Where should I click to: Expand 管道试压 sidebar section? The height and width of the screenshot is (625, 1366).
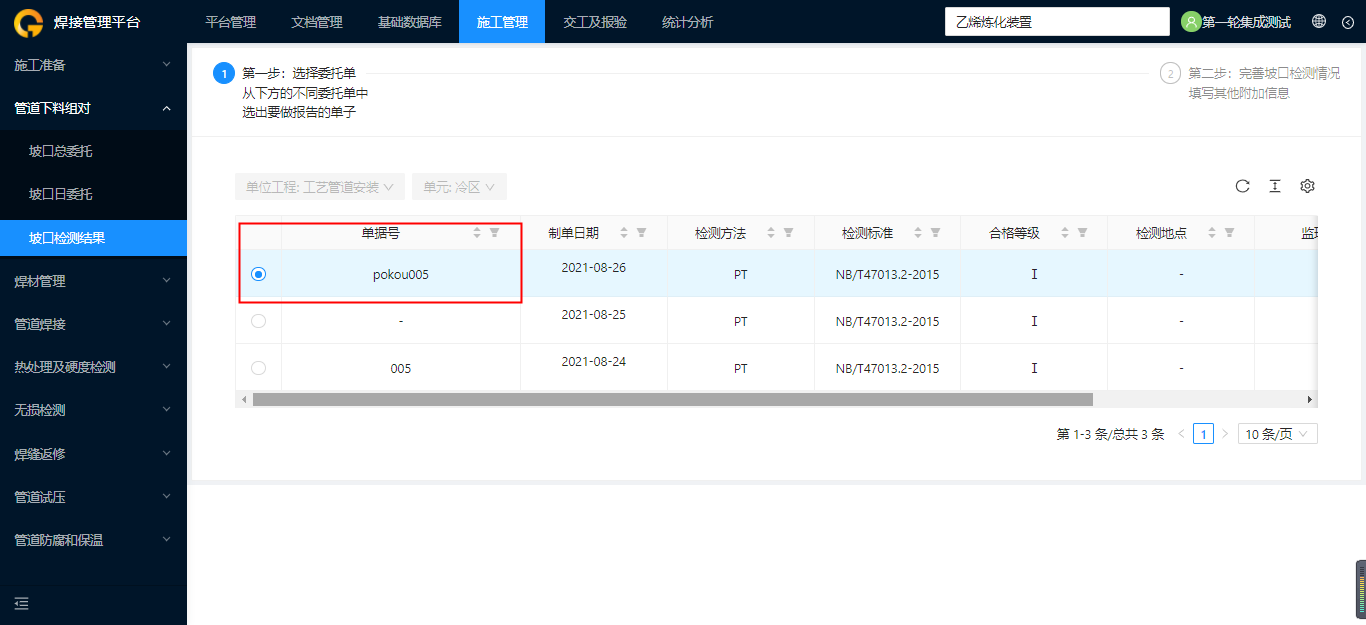pyautogui.click(x=93, y=497)
